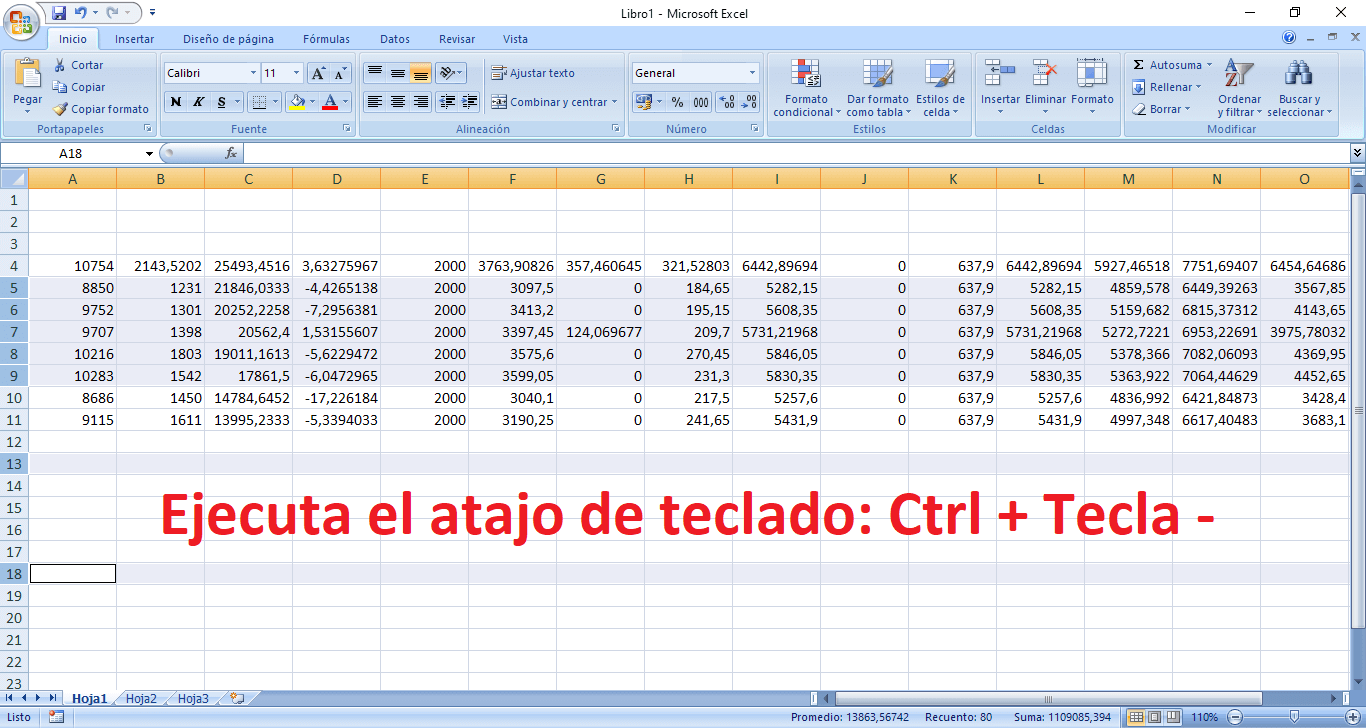Copy selection with Copiar
Screen dimensions: 1366x728
[x=79, y=87]
